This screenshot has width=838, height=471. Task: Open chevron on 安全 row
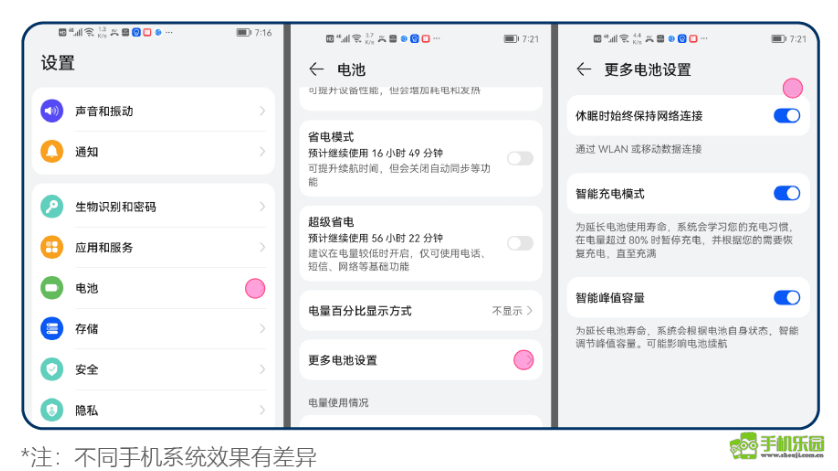(262, 369)
